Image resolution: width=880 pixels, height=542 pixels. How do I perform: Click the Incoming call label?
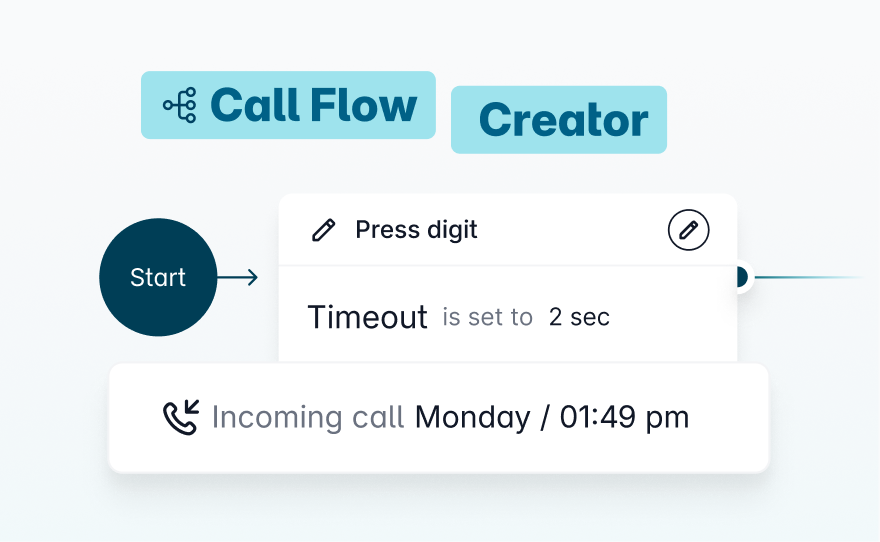(308, 416)
